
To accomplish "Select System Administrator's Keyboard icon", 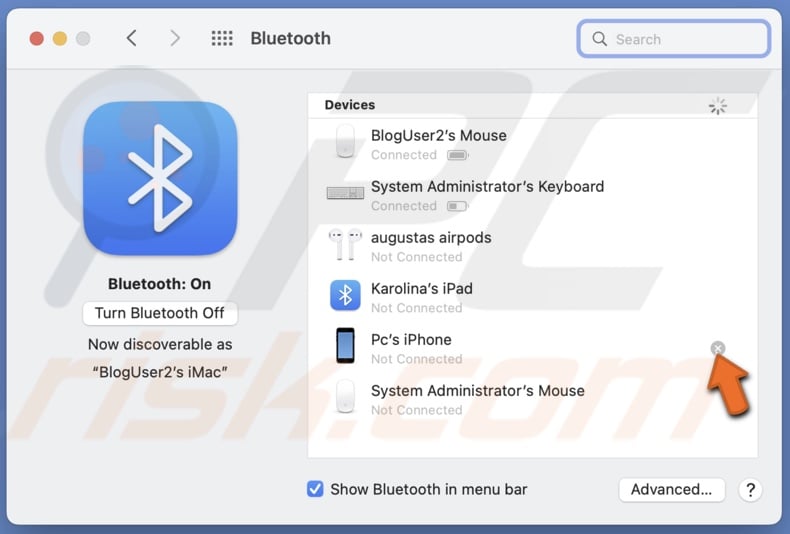I will 345,193.
